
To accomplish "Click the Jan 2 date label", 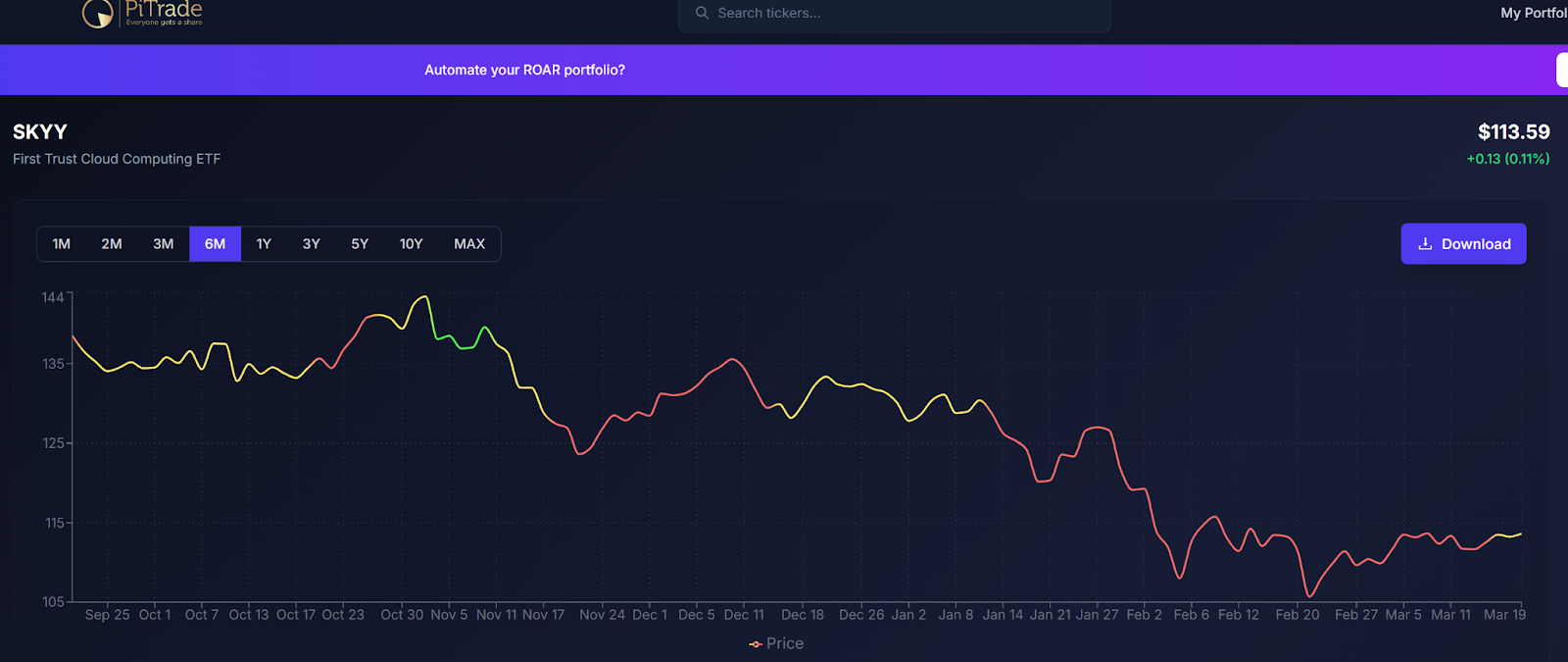I will point(908,615).
